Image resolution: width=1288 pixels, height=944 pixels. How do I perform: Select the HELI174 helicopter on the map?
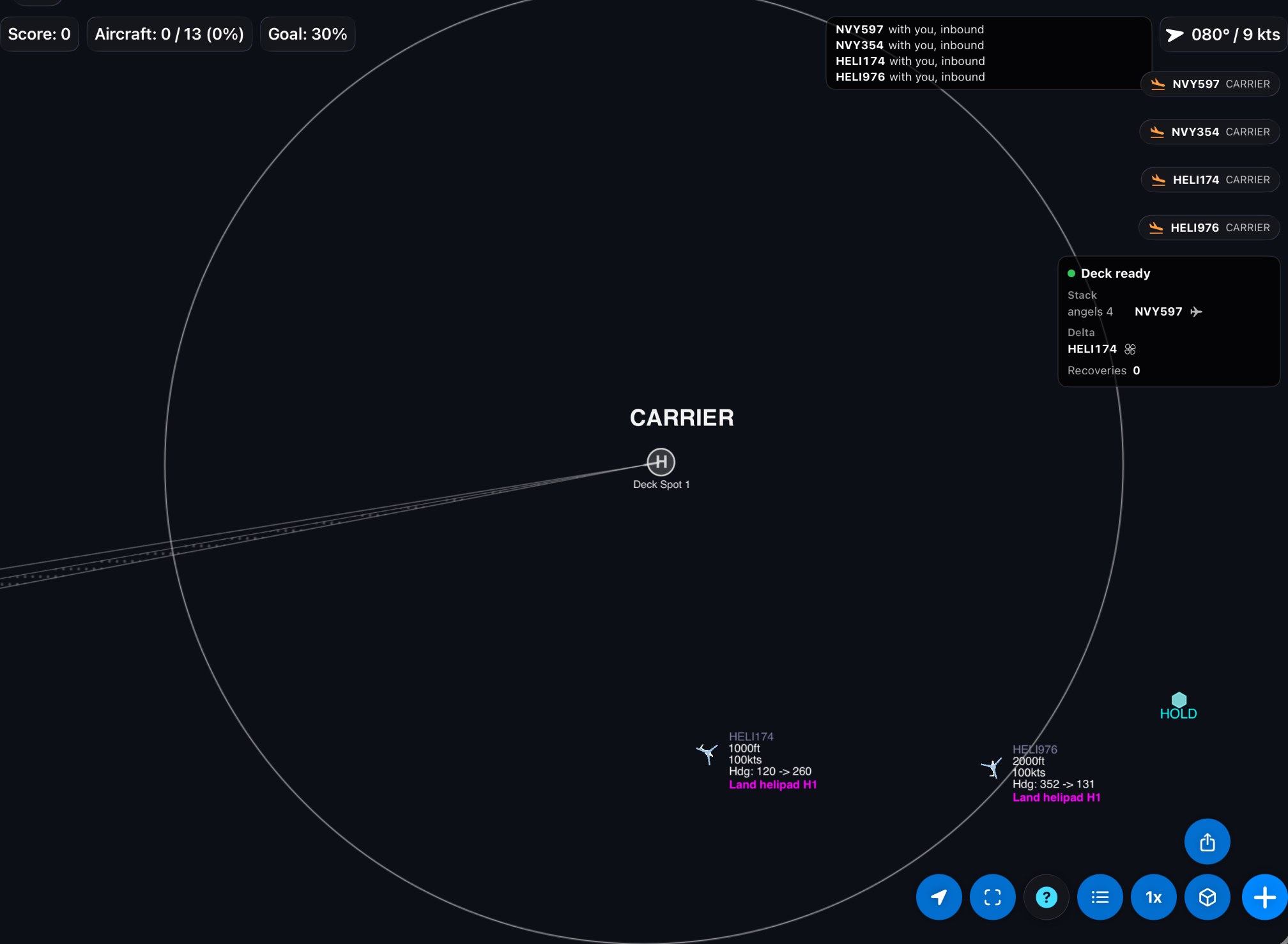tap(707, 752)
